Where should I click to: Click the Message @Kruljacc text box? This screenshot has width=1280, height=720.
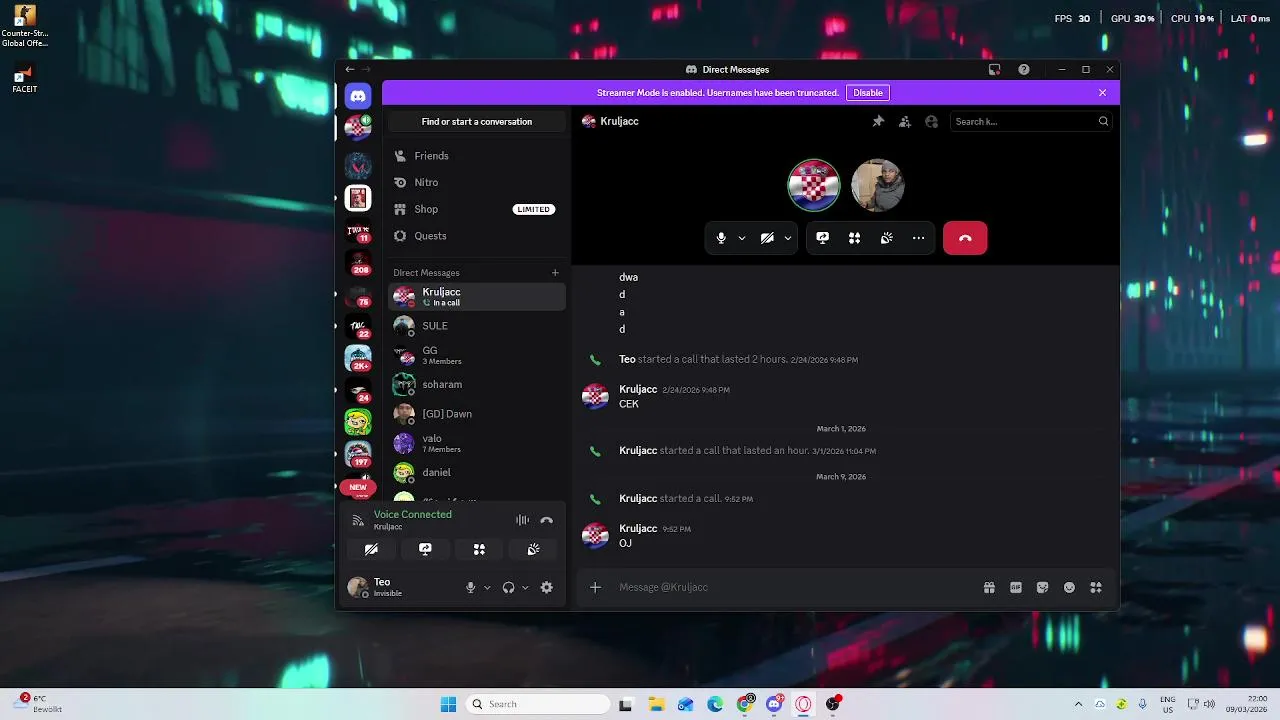click(x=790, y=587)
